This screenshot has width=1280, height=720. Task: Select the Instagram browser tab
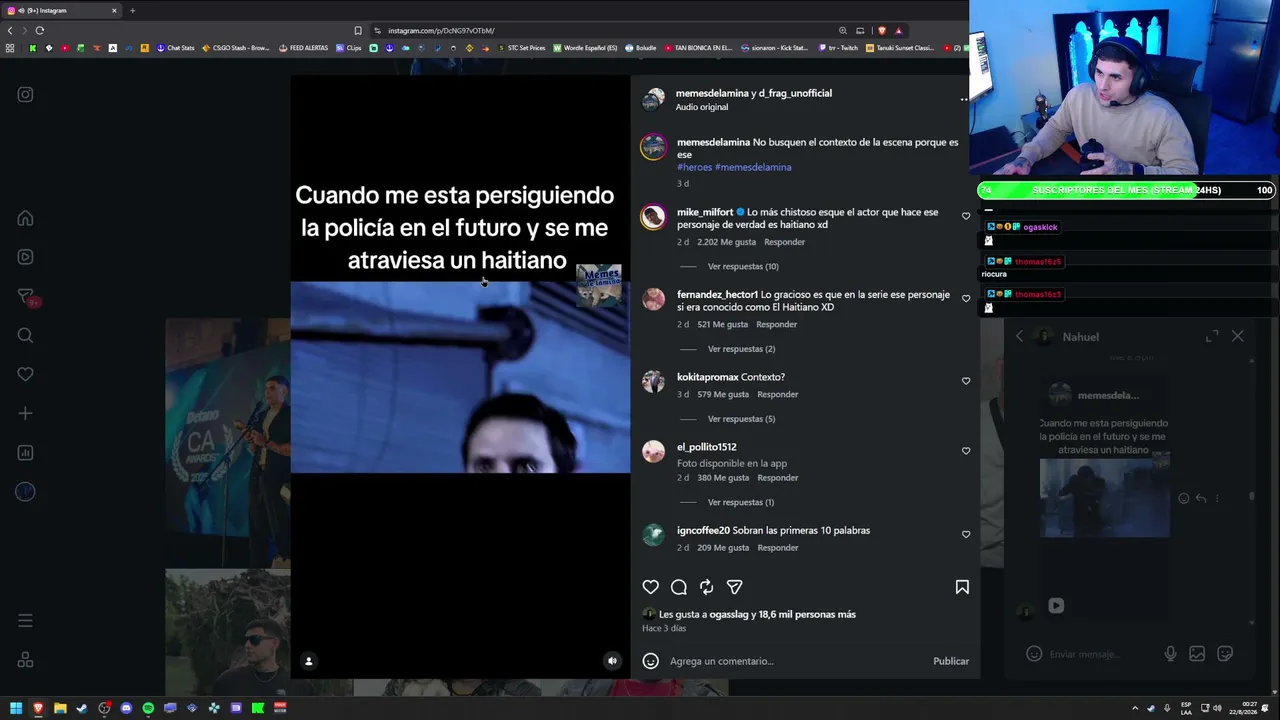coord(62,10)
